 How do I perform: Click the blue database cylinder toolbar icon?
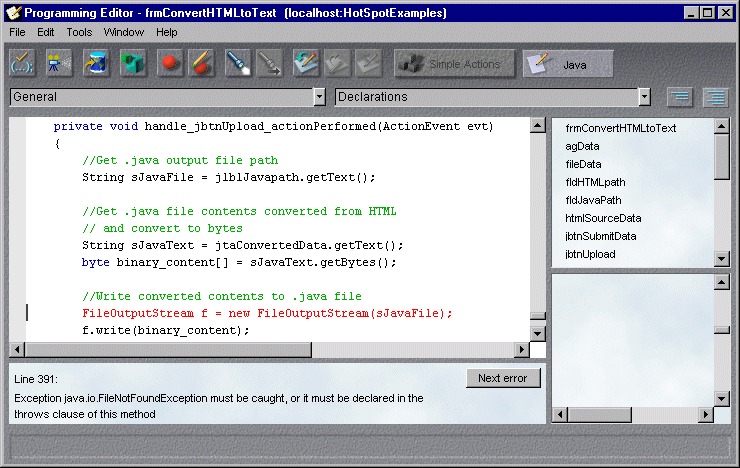[96, 63]
